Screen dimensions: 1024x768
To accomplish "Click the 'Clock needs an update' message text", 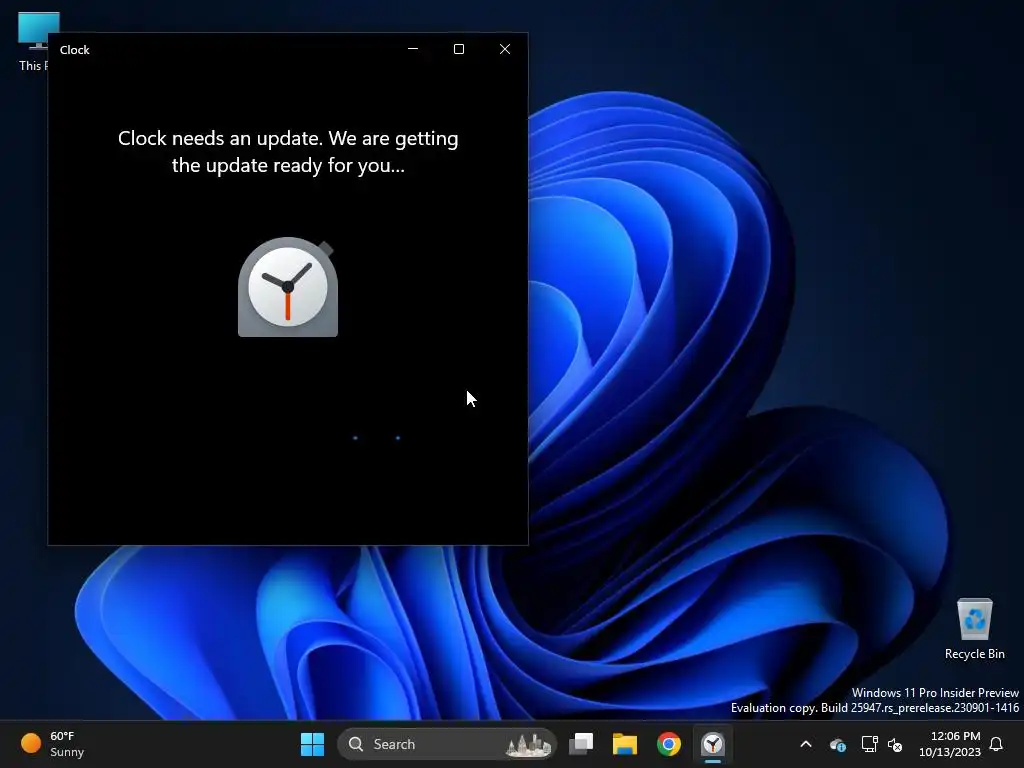I will (x=288, y=152).
